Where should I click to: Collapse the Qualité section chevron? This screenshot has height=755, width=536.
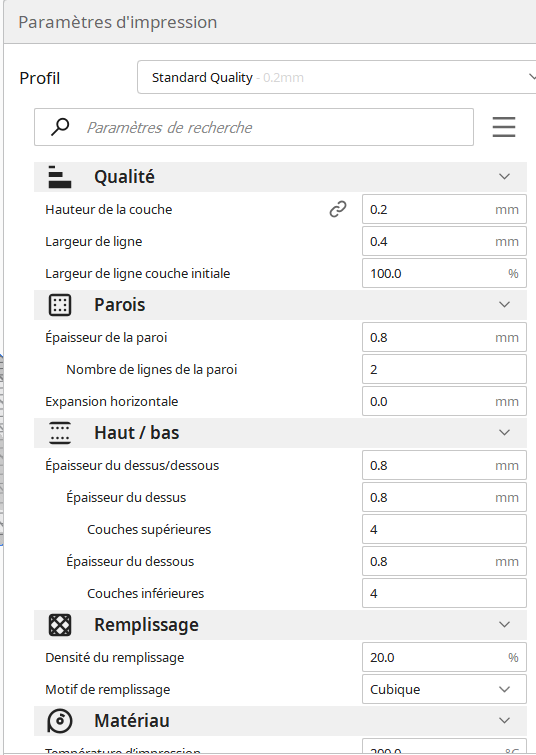[x=504, y=177]
